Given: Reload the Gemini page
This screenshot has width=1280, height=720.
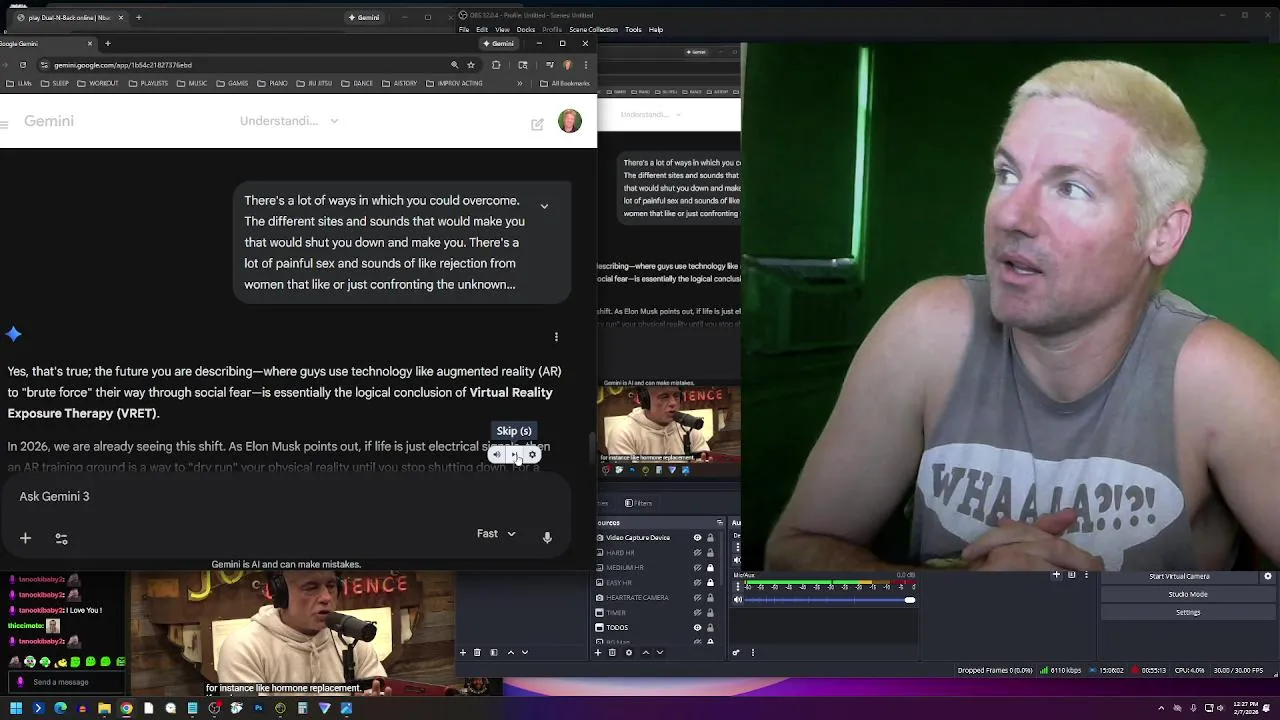Looking at the screenshot, I should [22, 65].
